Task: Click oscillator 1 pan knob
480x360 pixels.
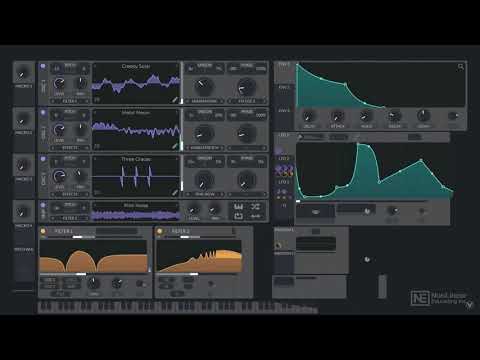Action: [x=81, y=83]
